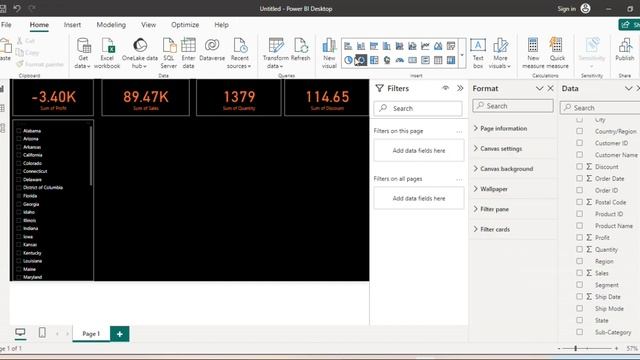Close the Format pane
The width and height of the screenshot is (640, 360).
pos(551,89)
